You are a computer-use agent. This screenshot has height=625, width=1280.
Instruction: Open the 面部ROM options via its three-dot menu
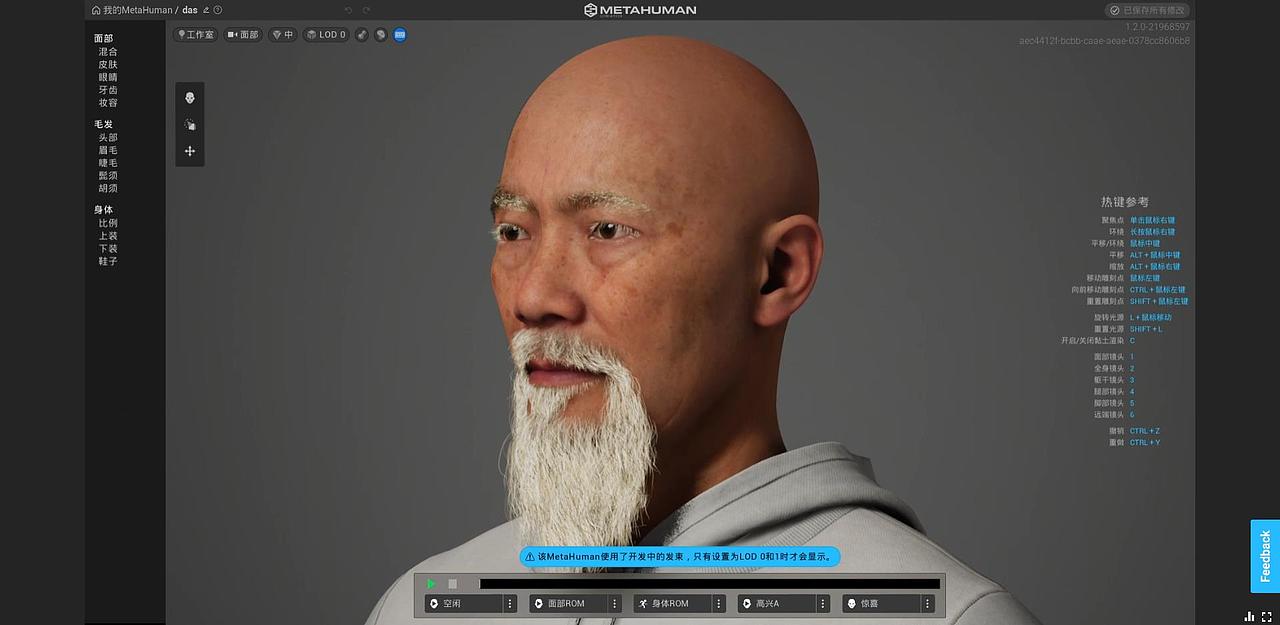pyautogui.click(x=614, y=603)
